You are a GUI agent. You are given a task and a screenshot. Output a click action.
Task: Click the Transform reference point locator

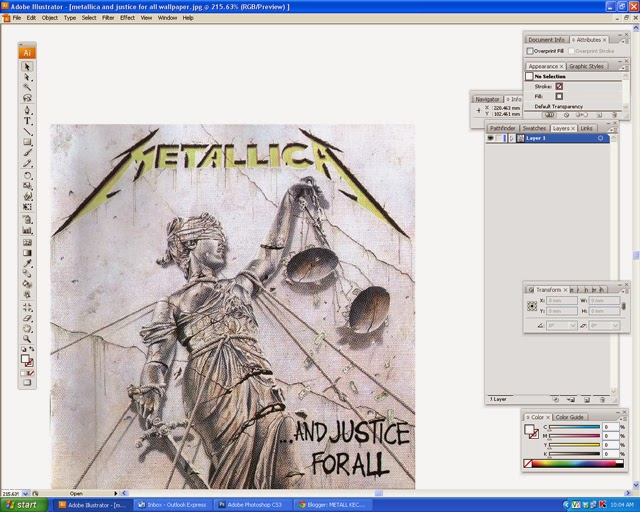coord(532,306)
